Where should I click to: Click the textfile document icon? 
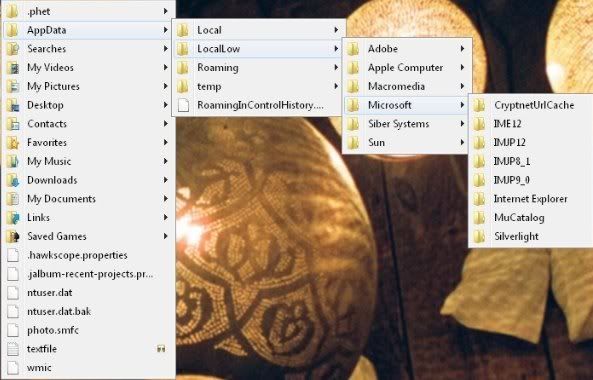pyautogui.click(x=12, y=349)
